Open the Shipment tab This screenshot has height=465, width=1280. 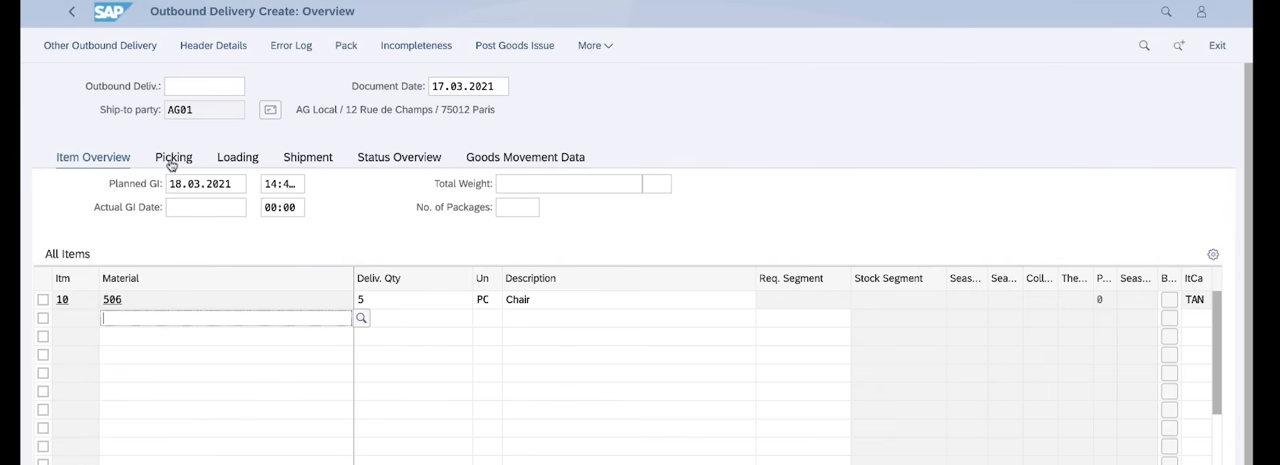pos(308,157)
